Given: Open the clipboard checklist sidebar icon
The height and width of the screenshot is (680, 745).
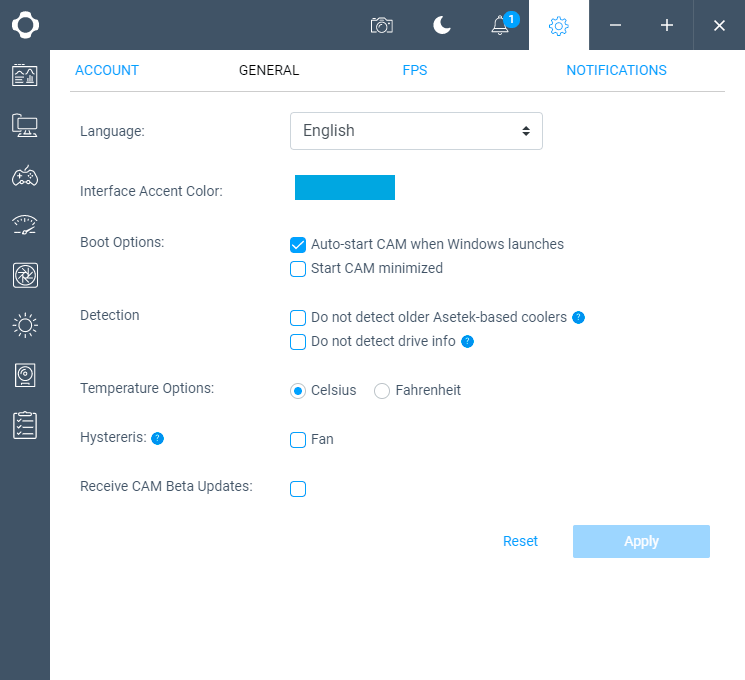Looking at the screenshot, I should 25,425.
